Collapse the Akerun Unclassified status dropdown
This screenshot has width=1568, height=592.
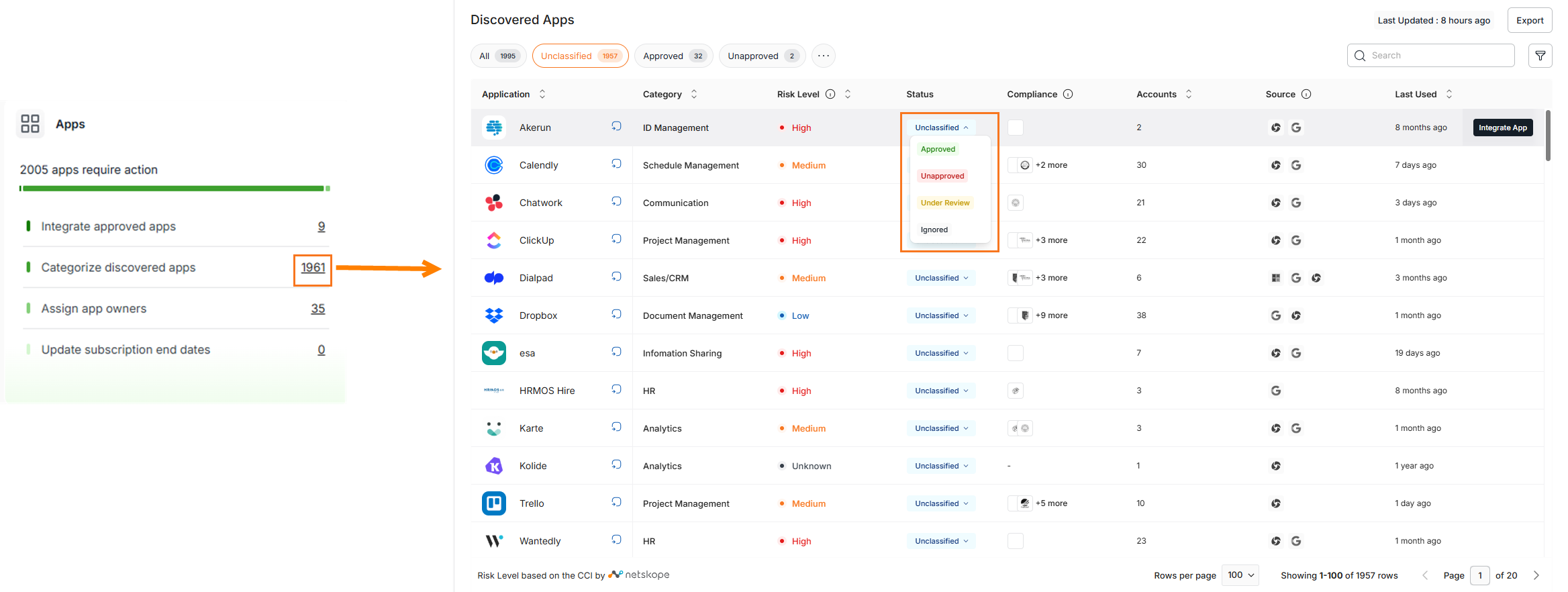click(x=941, y=128)
